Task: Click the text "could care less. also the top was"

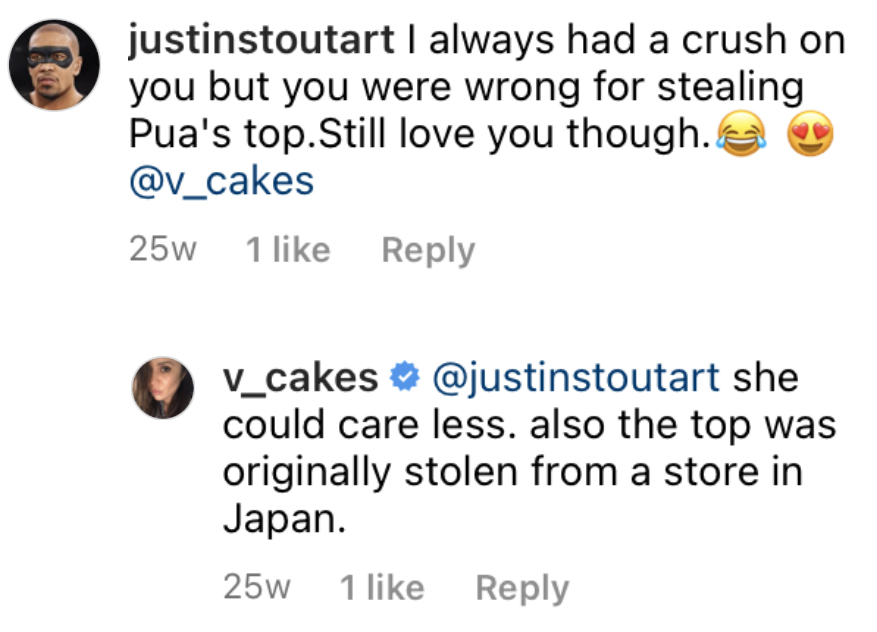Action: click(x=529, y=425)
